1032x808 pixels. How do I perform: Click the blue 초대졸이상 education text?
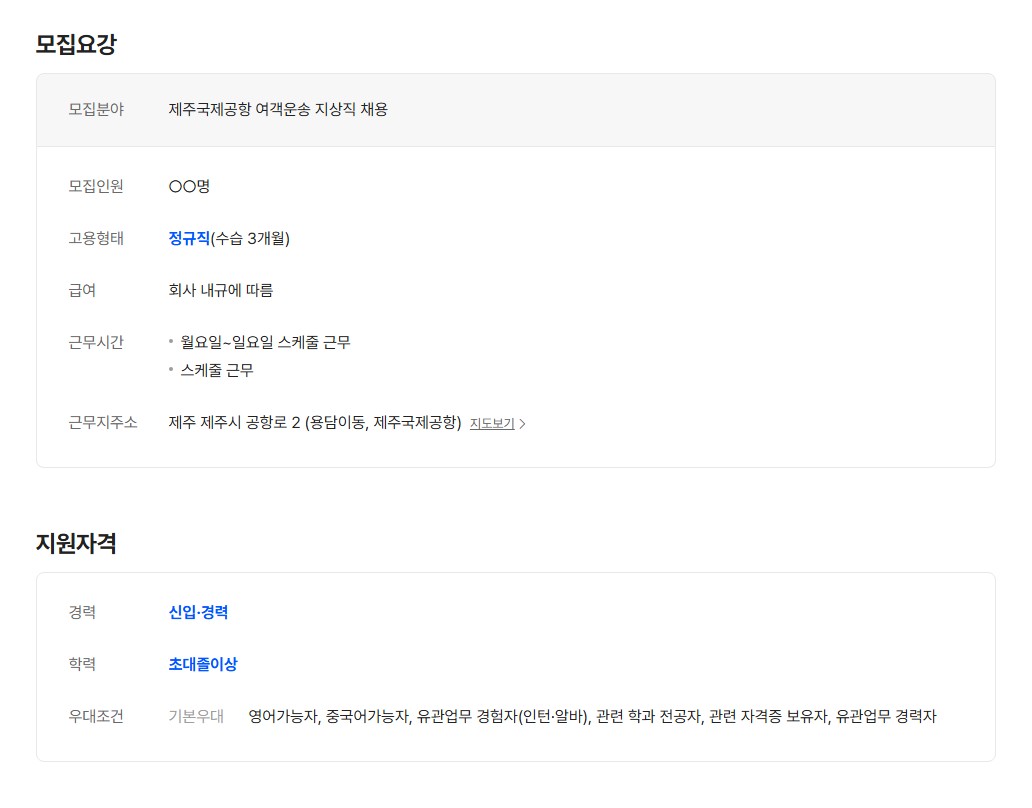(203, 664)
